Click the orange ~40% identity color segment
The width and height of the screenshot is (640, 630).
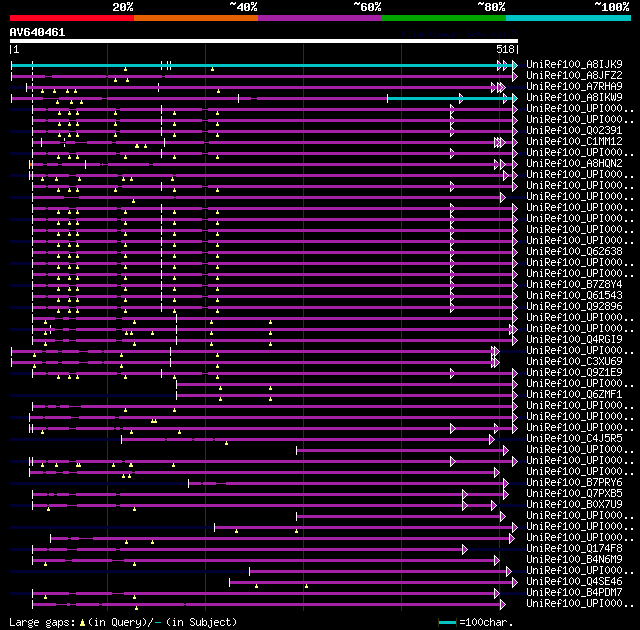click(196, 18)
